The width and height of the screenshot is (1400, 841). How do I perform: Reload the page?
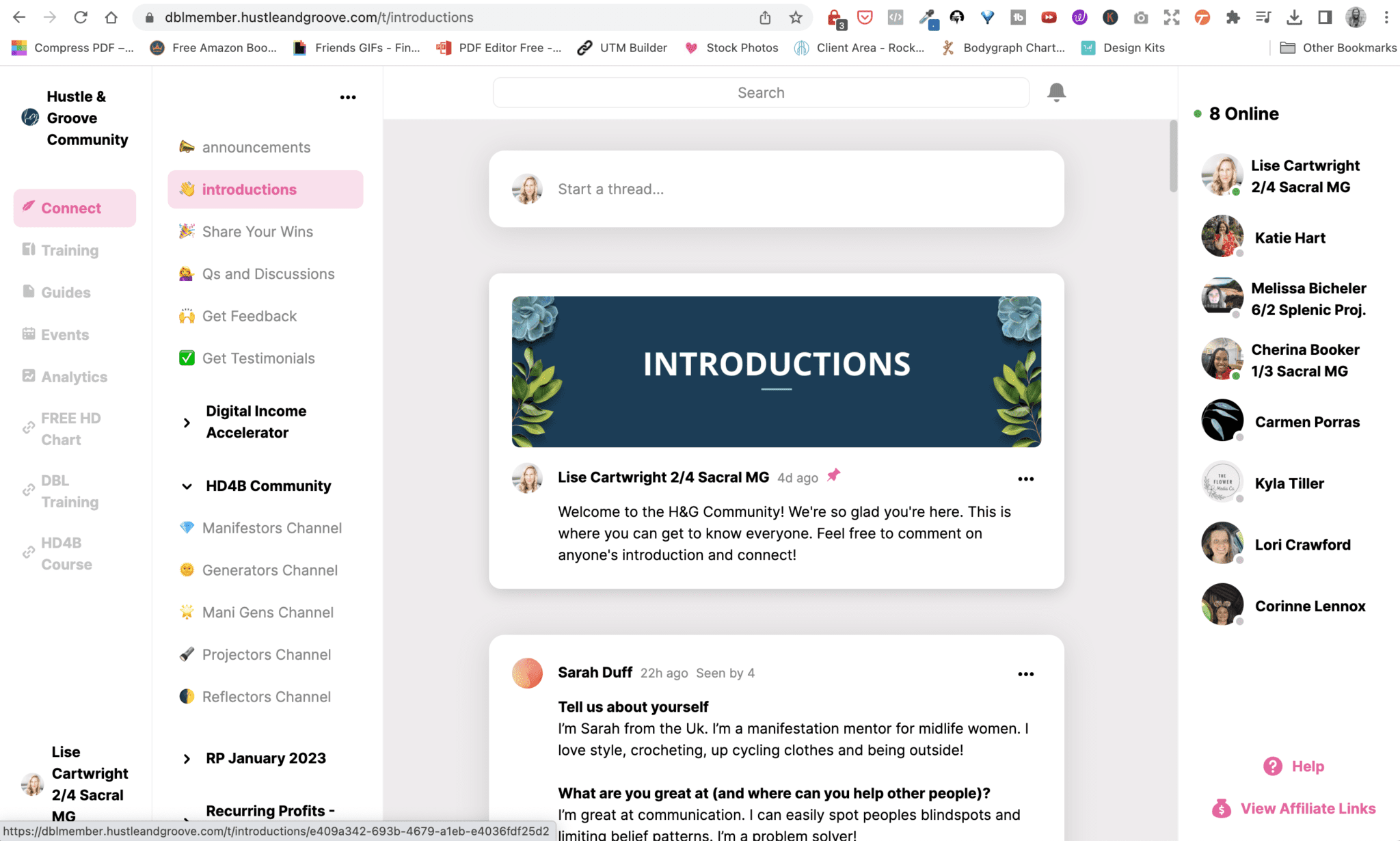(x=81, y=17)
